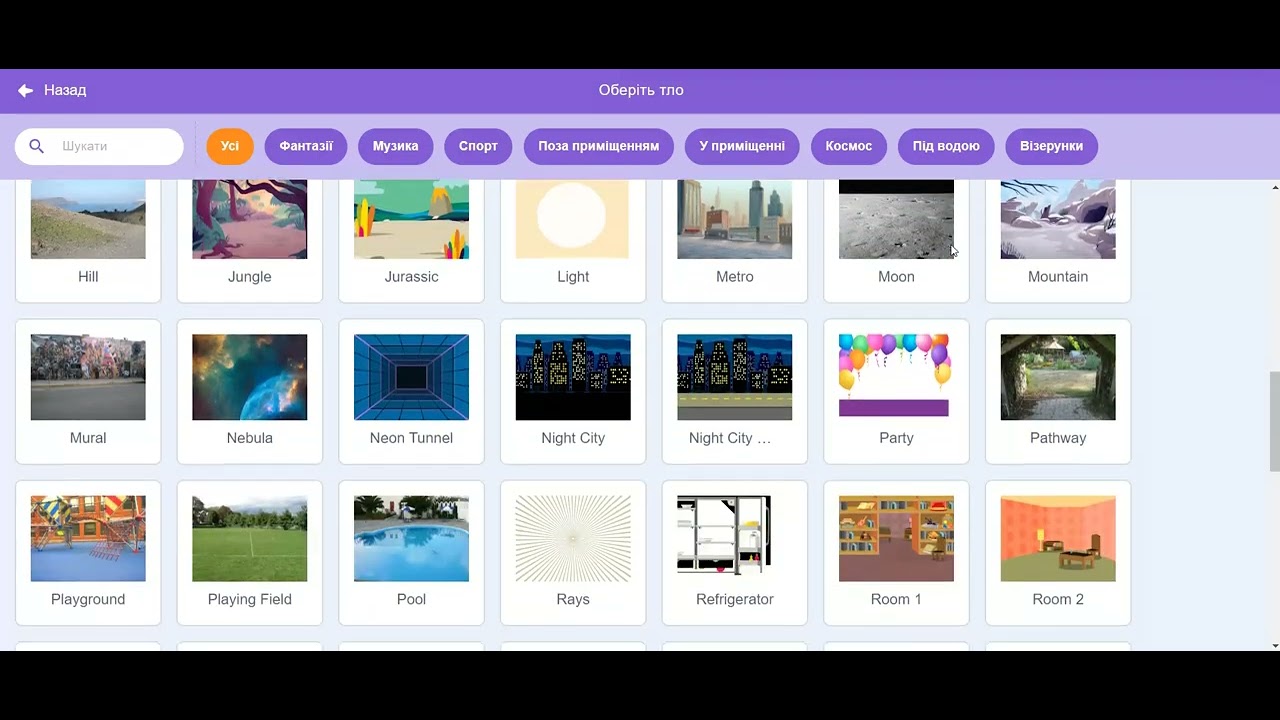Pick the Mountain backdrop
The width and height of the screenshot is (1280, 720).
1058,240
